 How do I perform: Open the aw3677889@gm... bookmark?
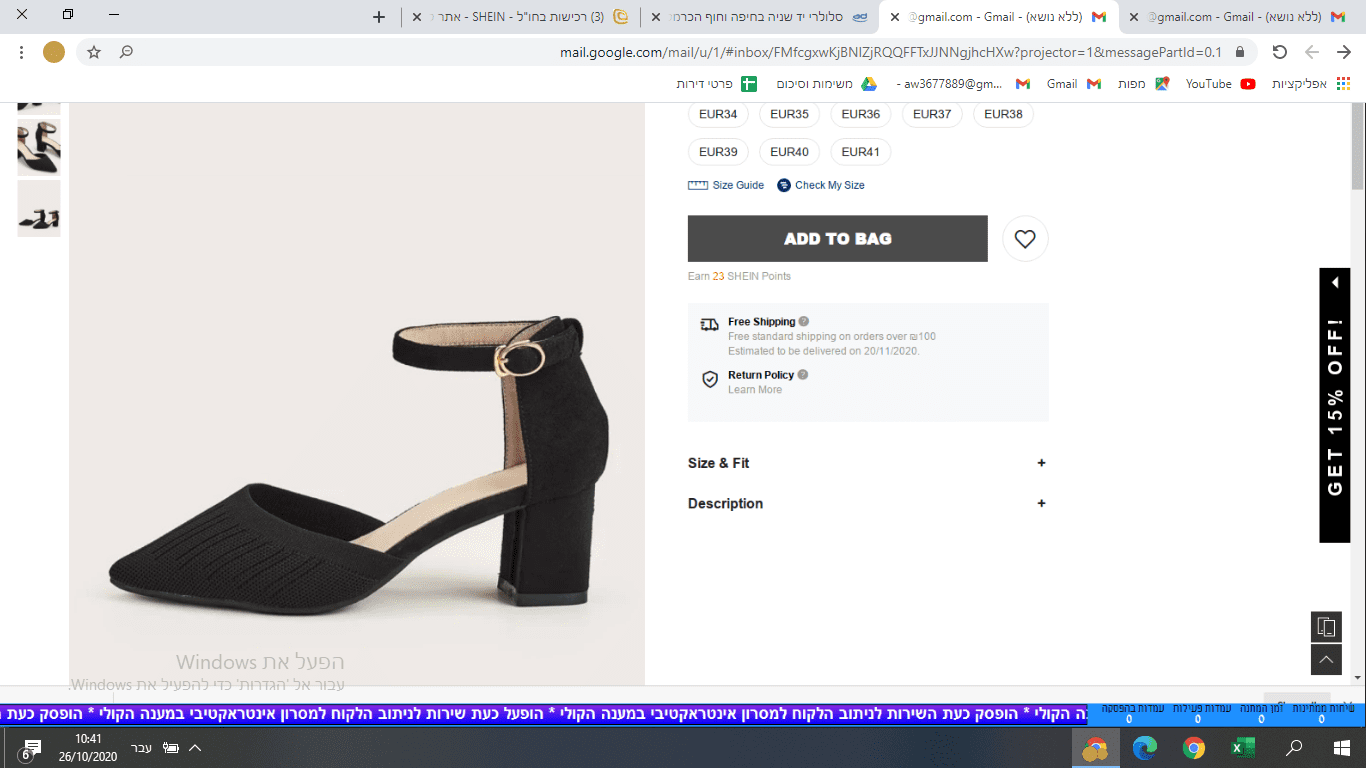(x=963, y=84)
